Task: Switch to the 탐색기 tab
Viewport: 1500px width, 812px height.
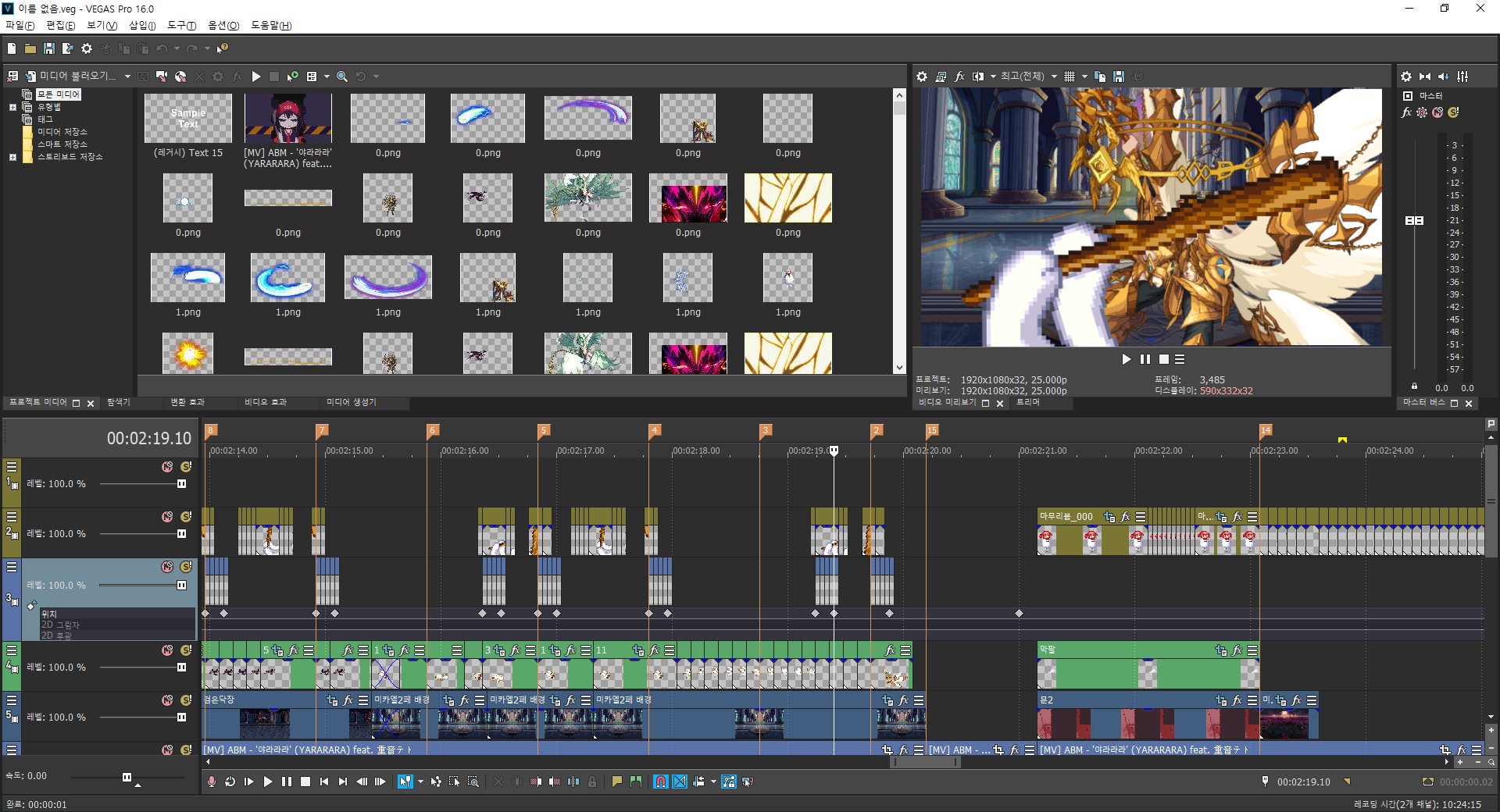Action: 119,402
